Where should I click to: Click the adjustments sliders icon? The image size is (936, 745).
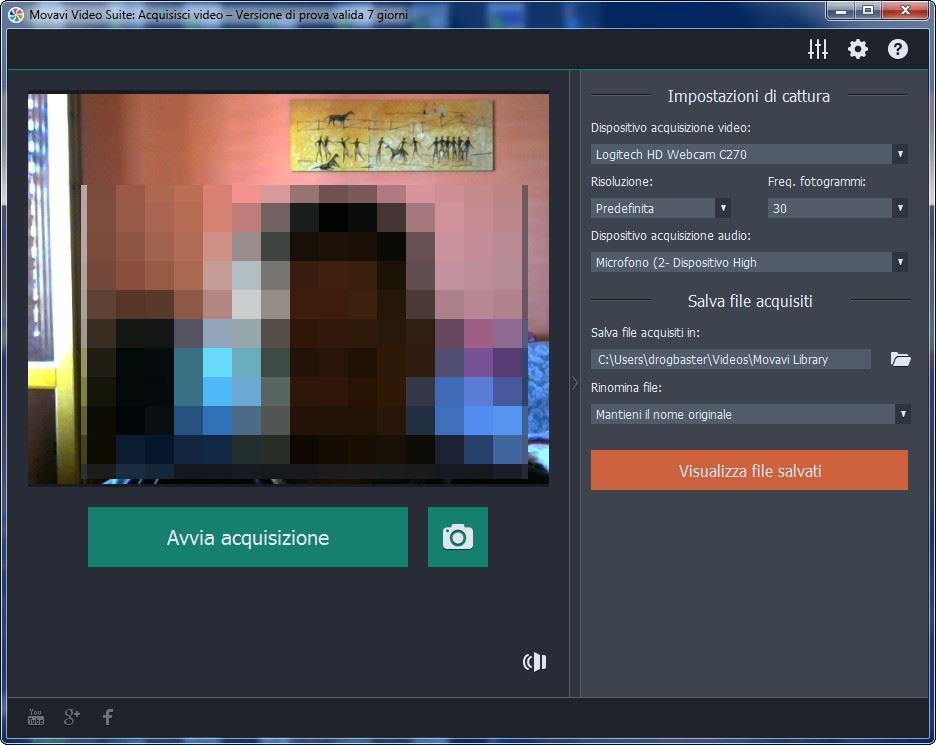pyautogui.click(x=817, y=48)
